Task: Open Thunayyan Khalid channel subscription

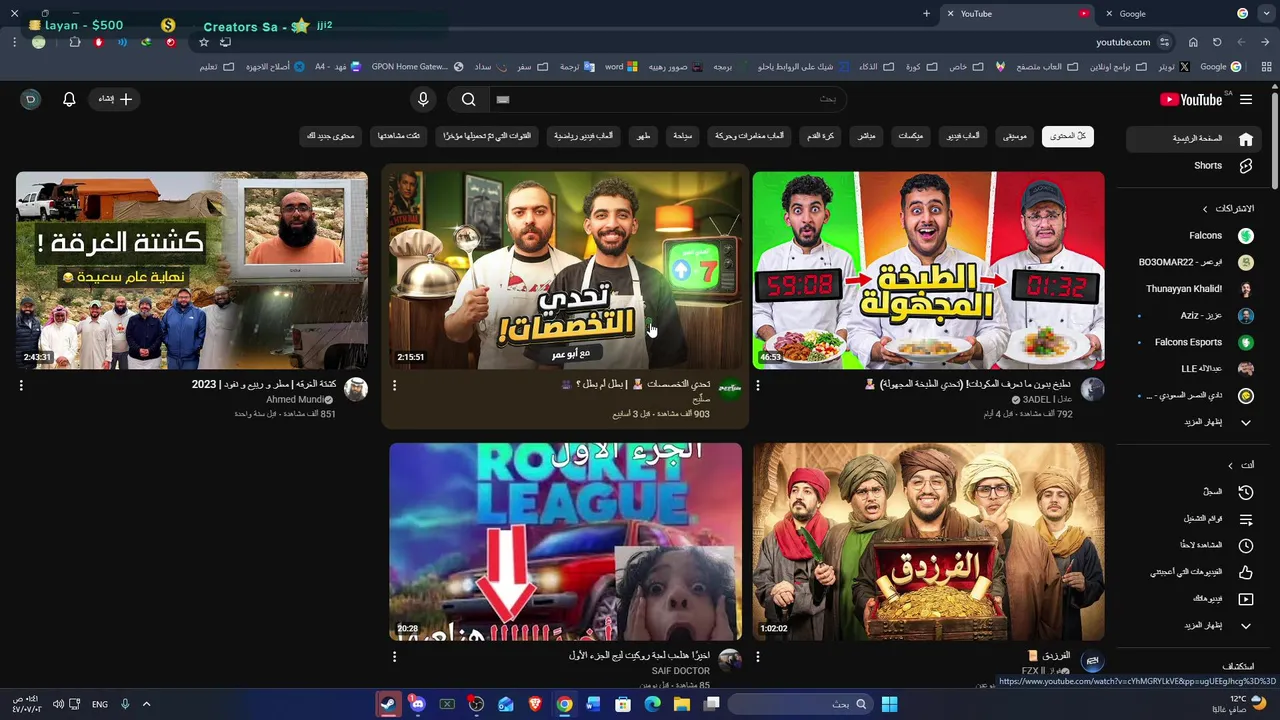Action: 1196,289
